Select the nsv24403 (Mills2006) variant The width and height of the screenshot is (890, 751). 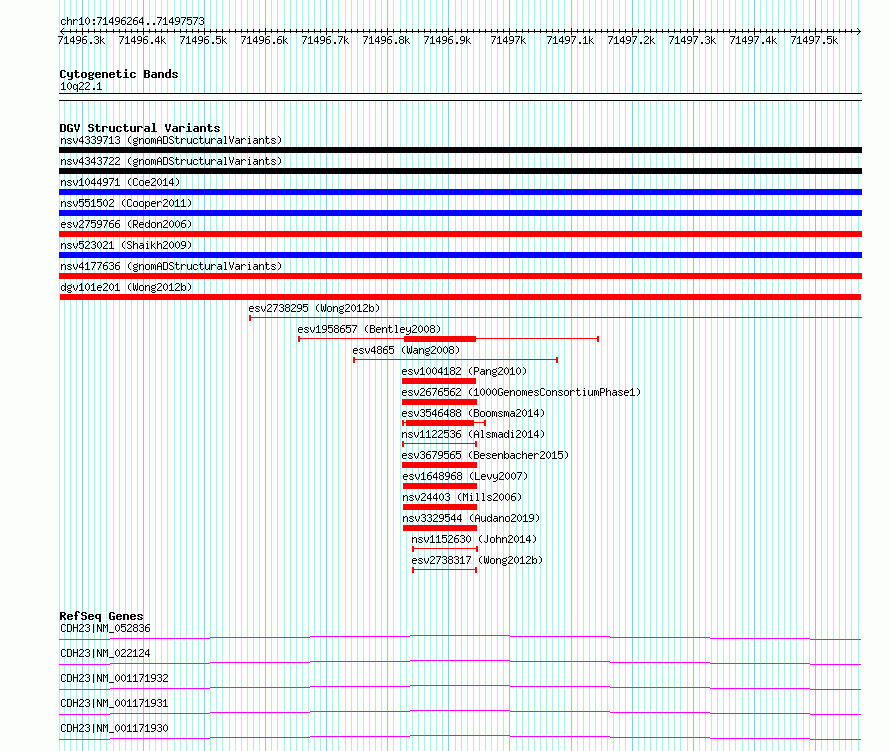[462, 497]
